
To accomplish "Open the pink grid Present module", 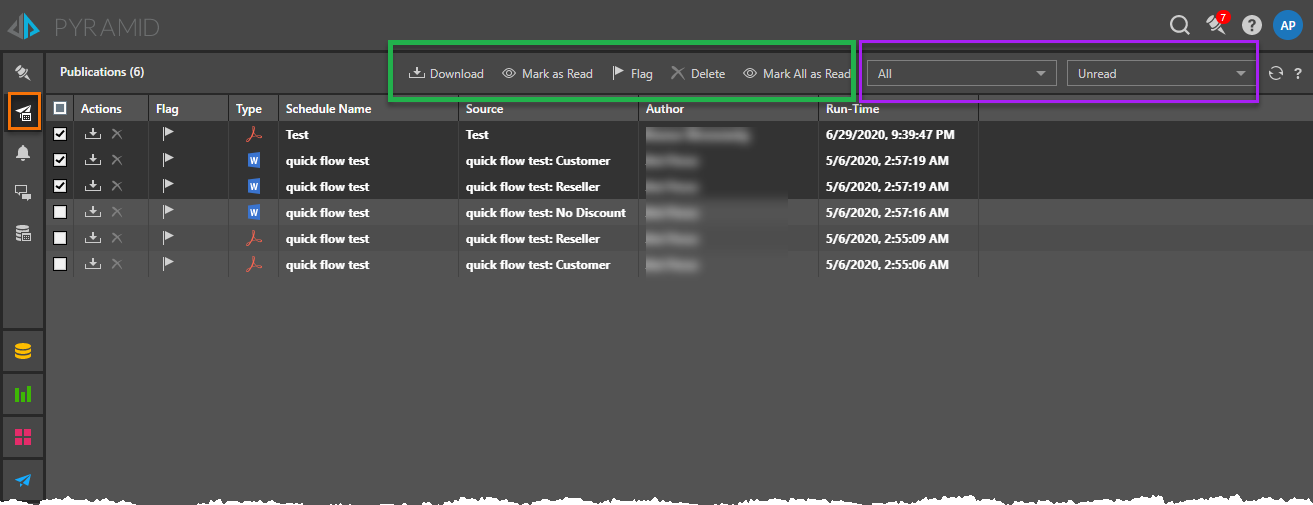I will coord(23,437).
